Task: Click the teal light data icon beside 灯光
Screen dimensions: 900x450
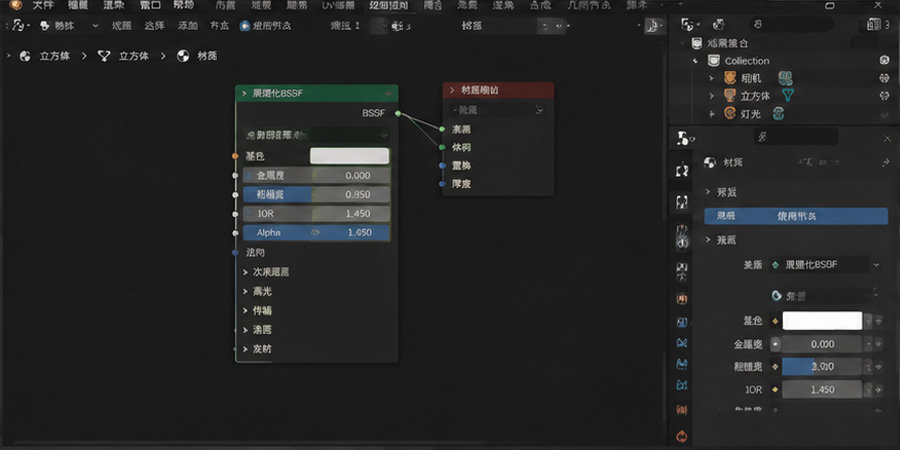Action: pyautogui.click(x=778, y=114)
